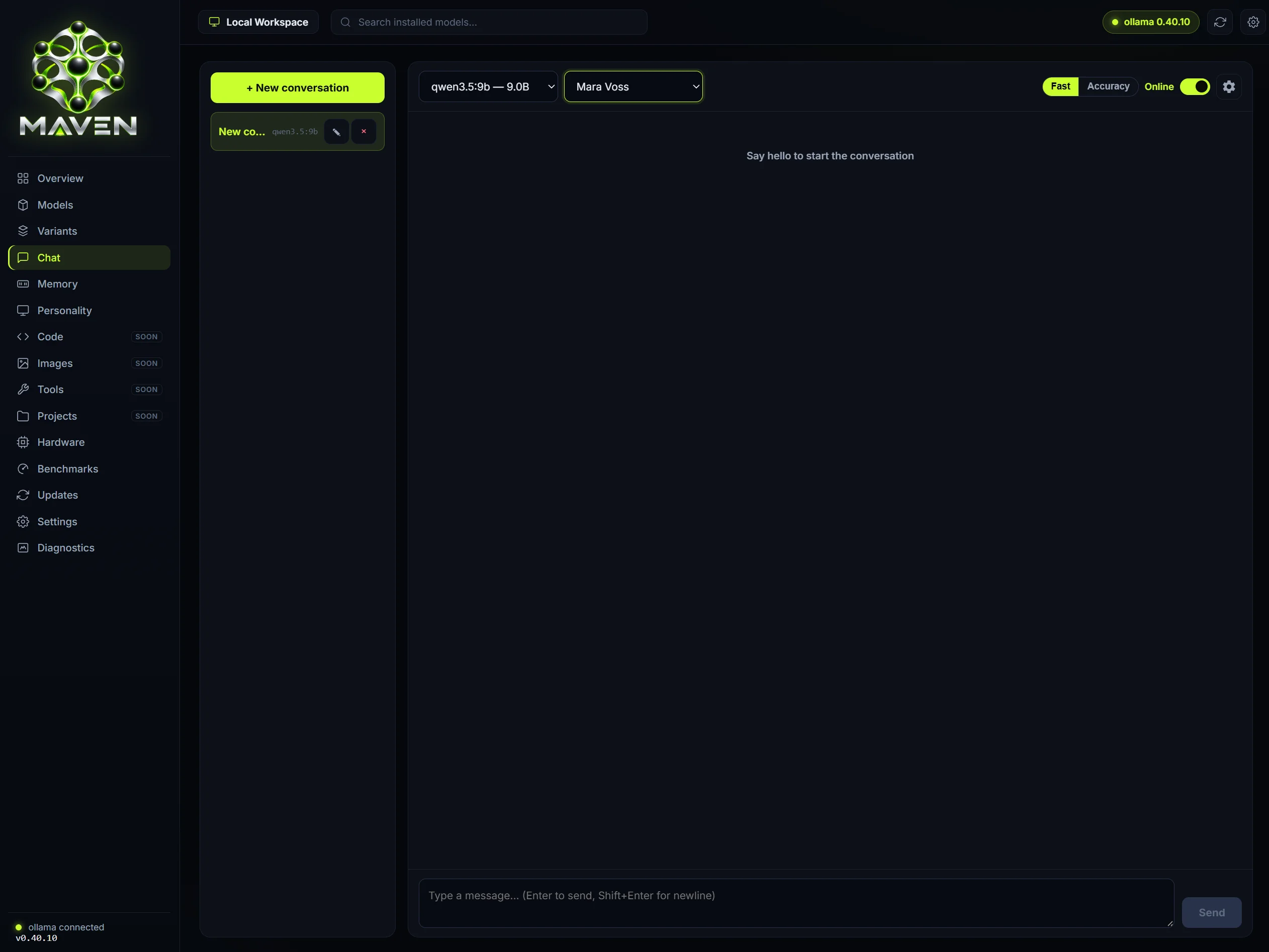Open chat settings gear beside Online toggle
The height and width of the screenshot is (952, 1269).
(1229, 86)
